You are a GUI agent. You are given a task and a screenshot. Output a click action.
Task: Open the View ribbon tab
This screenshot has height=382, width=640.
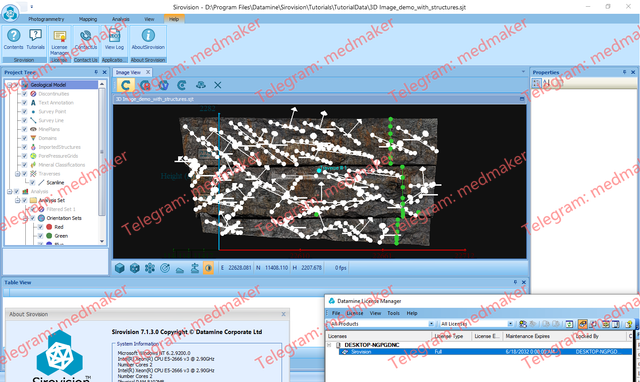[x=149, y=19]
